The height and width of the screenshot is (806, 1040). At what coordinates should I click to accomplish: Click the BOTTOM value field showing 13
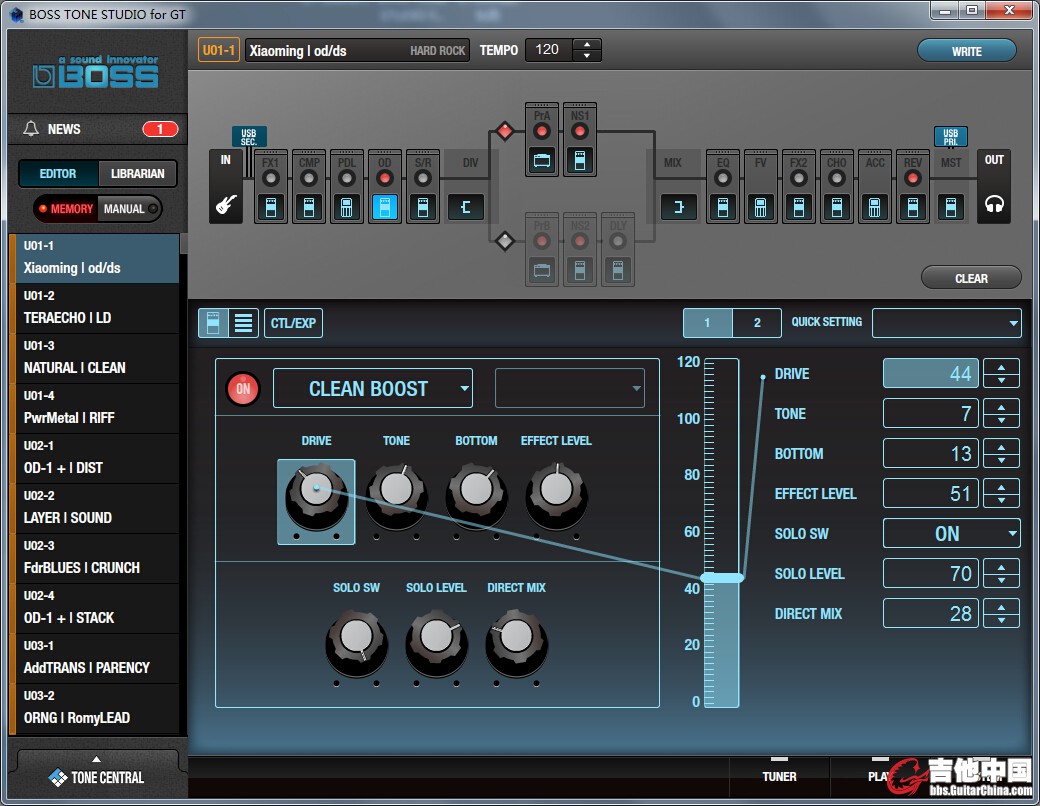(x=931, y=454)
